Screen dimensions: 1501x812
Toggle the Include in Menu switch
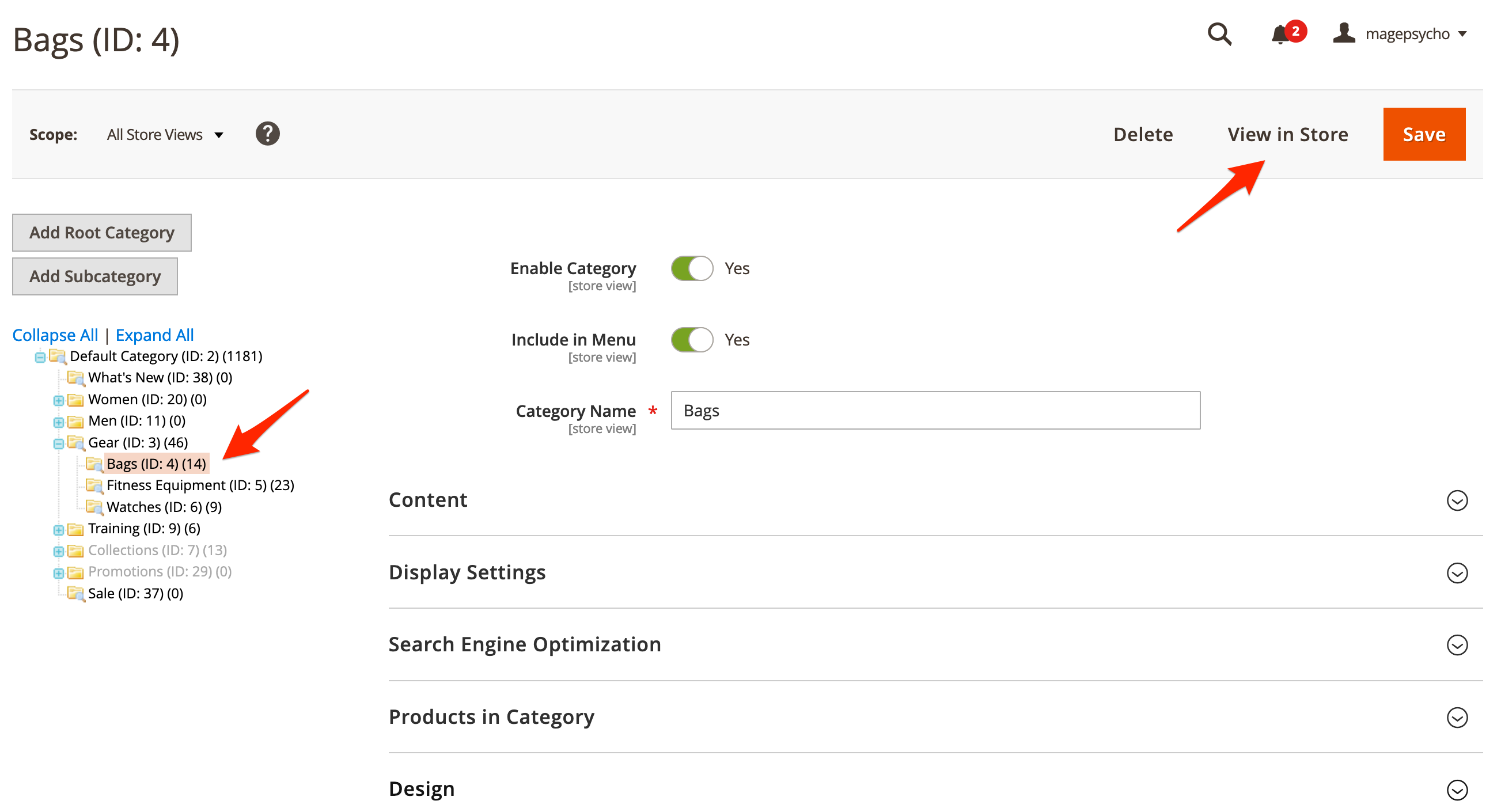pyautogui.click(x=692, y=340)
